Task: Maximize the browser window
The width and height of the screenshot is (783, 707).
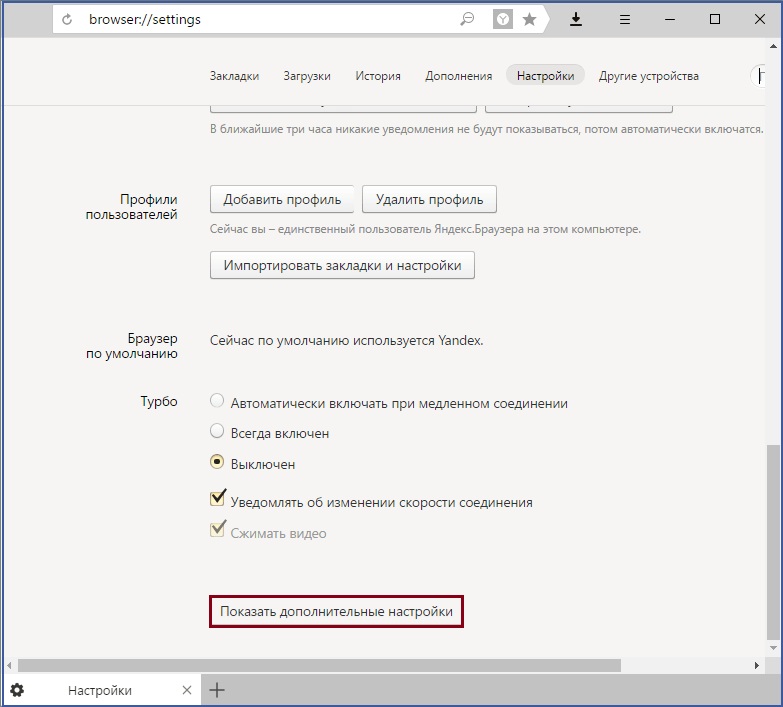Action: click(715, 19)
